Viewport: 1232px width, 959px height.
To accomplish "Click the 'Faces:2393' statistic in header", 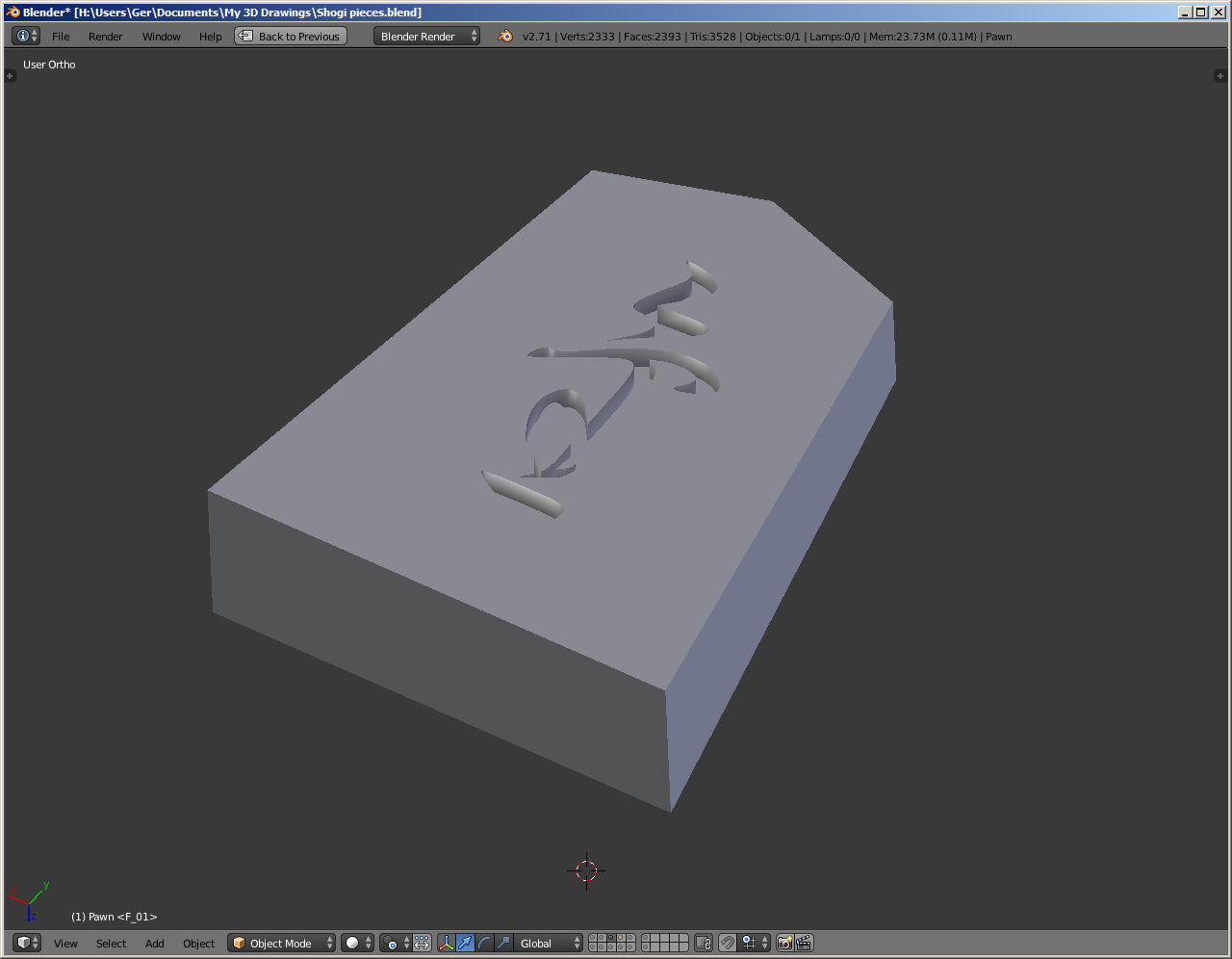I will pyautogui.click(x=652, y=37).
